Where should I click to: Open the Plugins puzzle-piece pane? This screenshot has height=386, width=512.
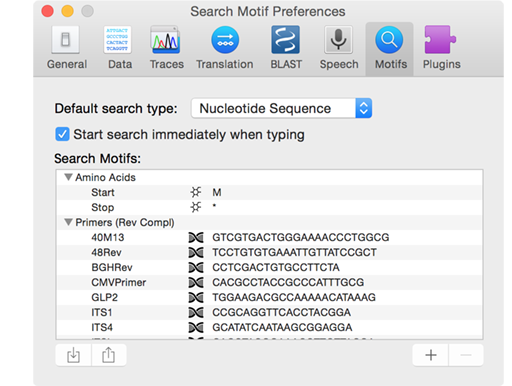(441, 48)
